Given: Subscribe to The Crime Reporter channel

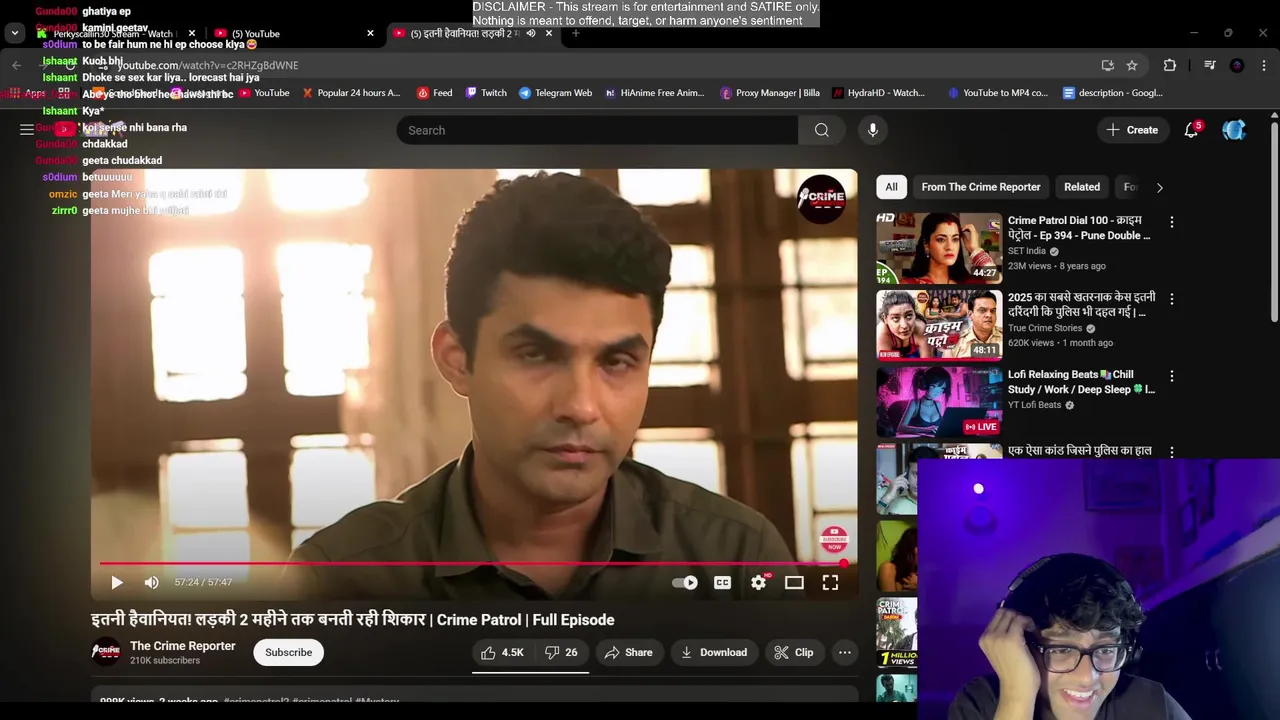Looking at the screenshot, I should [288, 652].
